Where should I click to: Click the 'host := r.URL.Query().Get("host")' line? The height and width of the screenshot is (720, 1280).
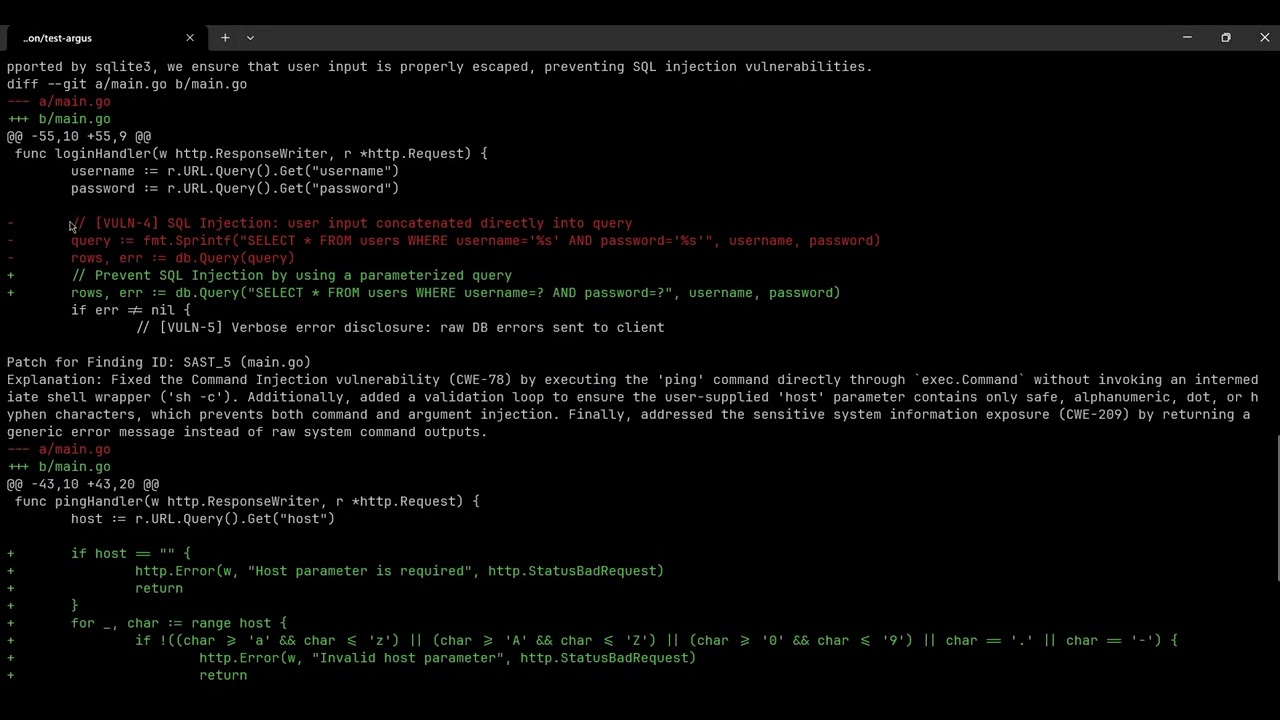click(x=203, y=519)
